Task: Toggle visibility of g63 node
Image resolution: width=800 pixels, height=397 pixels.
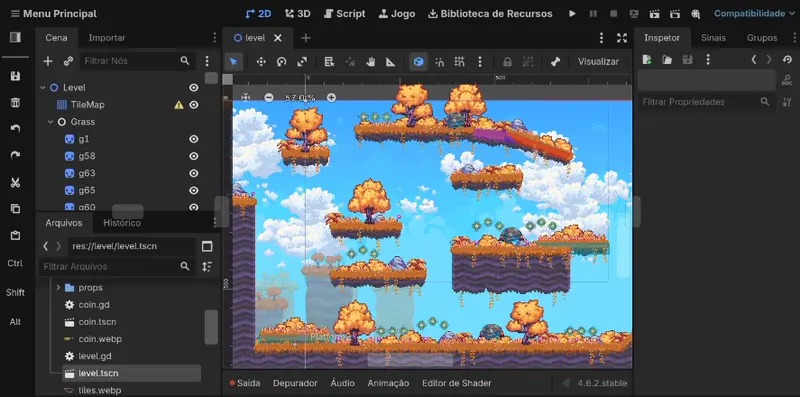Action: 193,173
